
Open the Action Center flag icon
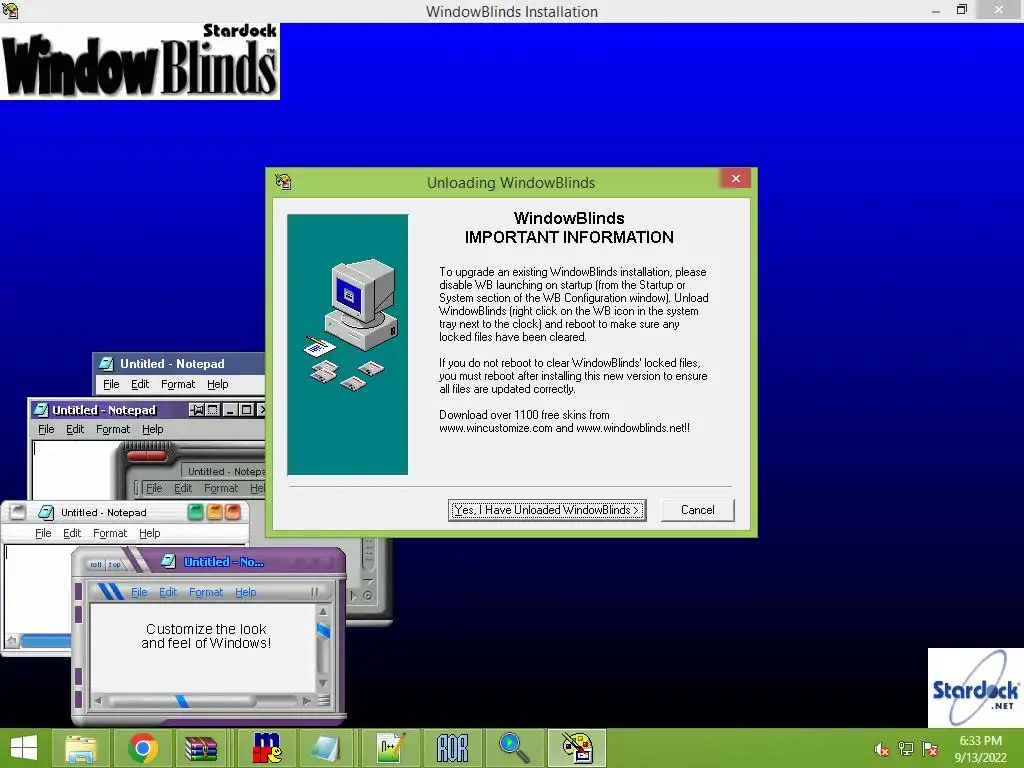[x=930, y=749]
